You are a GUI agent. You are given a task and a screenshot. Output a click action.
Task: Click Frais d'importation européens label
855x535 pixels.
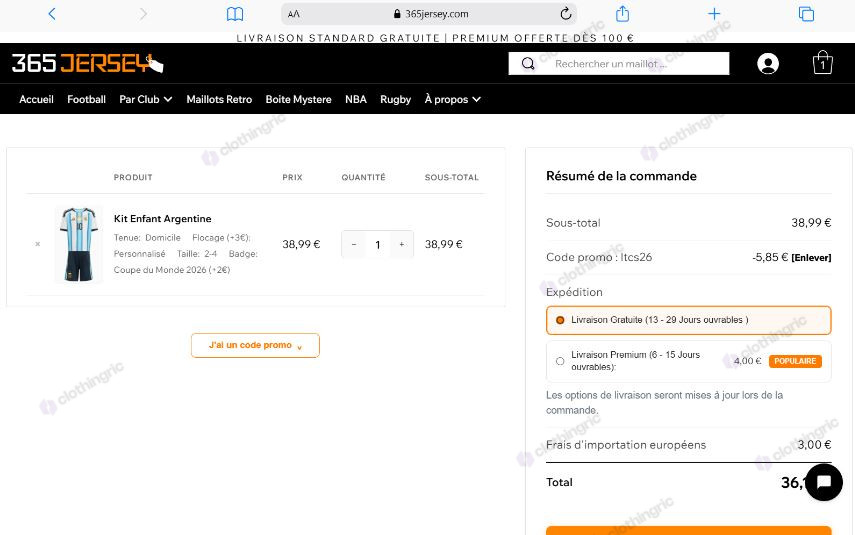point(626,445)
